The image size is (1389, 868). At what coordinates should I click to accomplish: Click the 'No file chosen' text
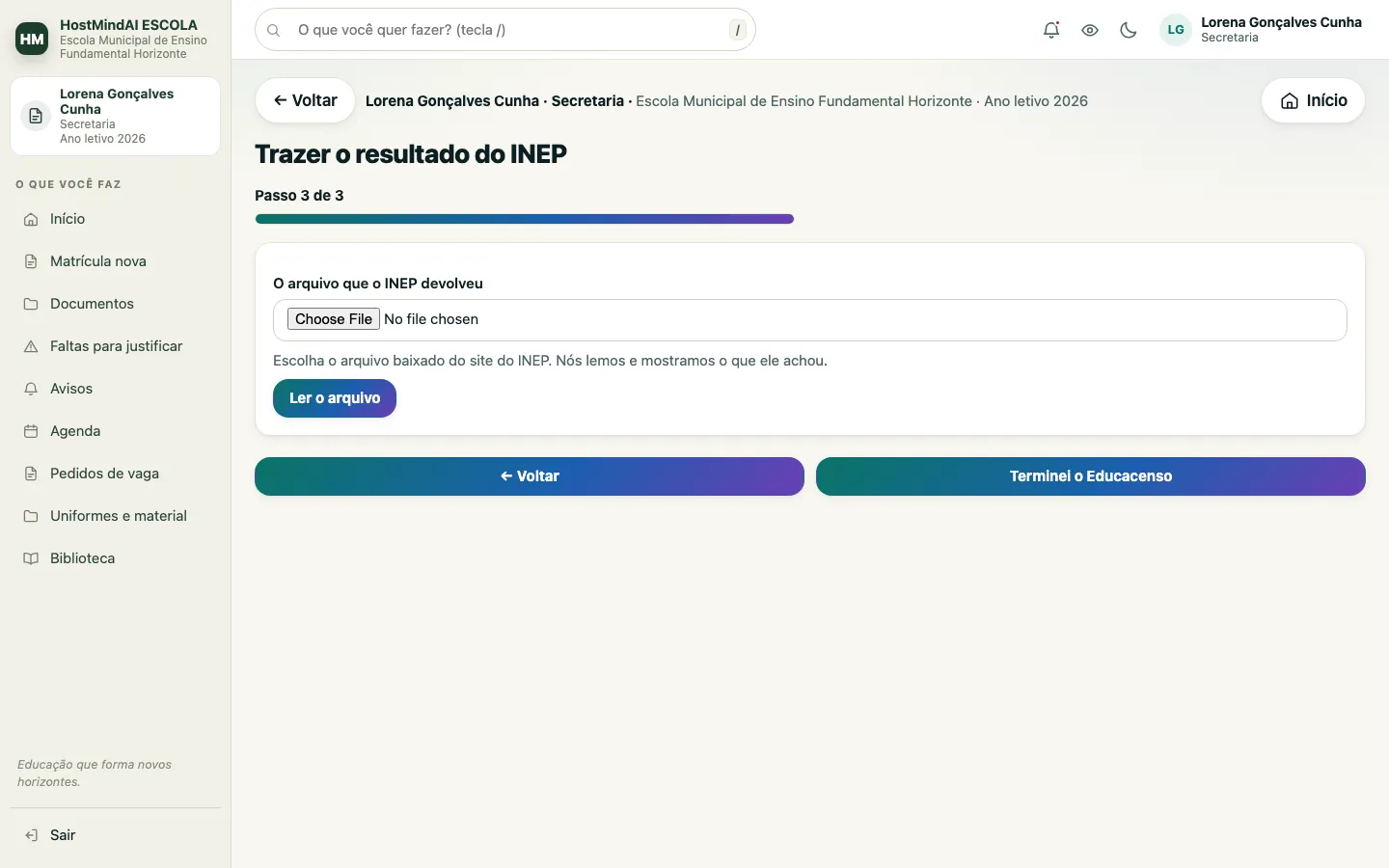(x=431, y=319)
